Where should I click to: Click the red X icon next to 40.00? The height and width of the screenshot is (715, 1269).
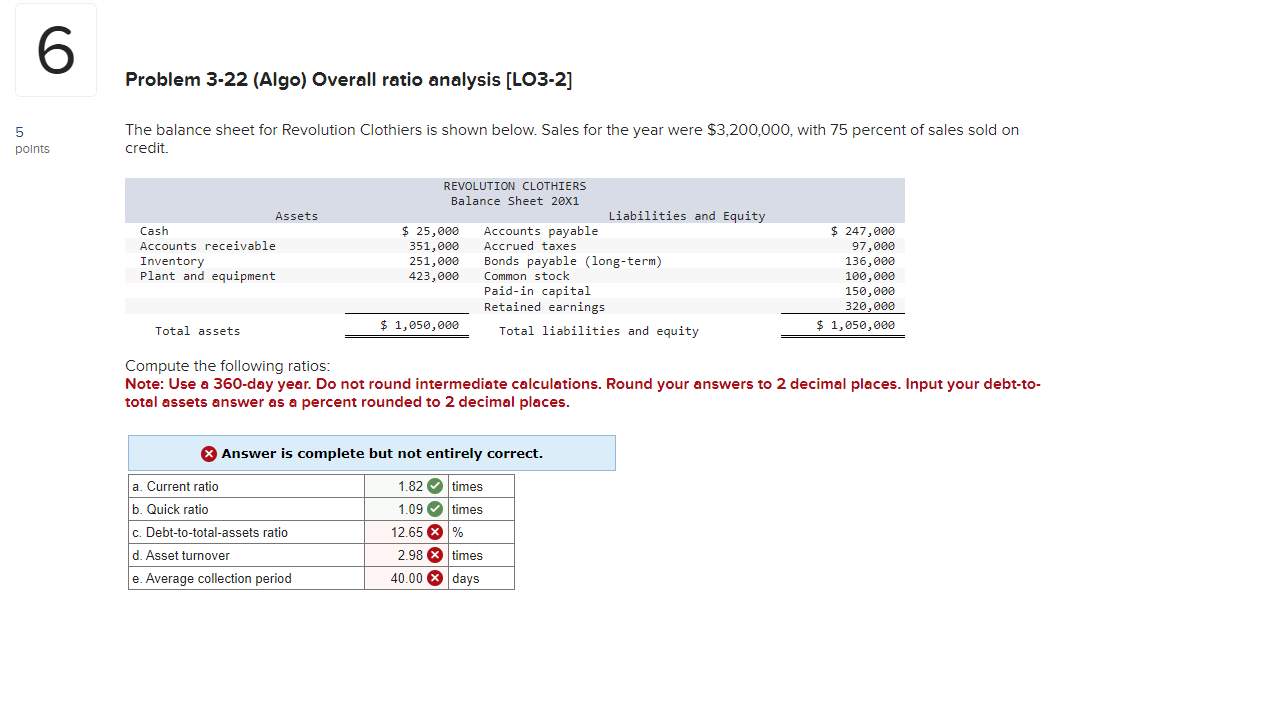click(x=435, y=578)
